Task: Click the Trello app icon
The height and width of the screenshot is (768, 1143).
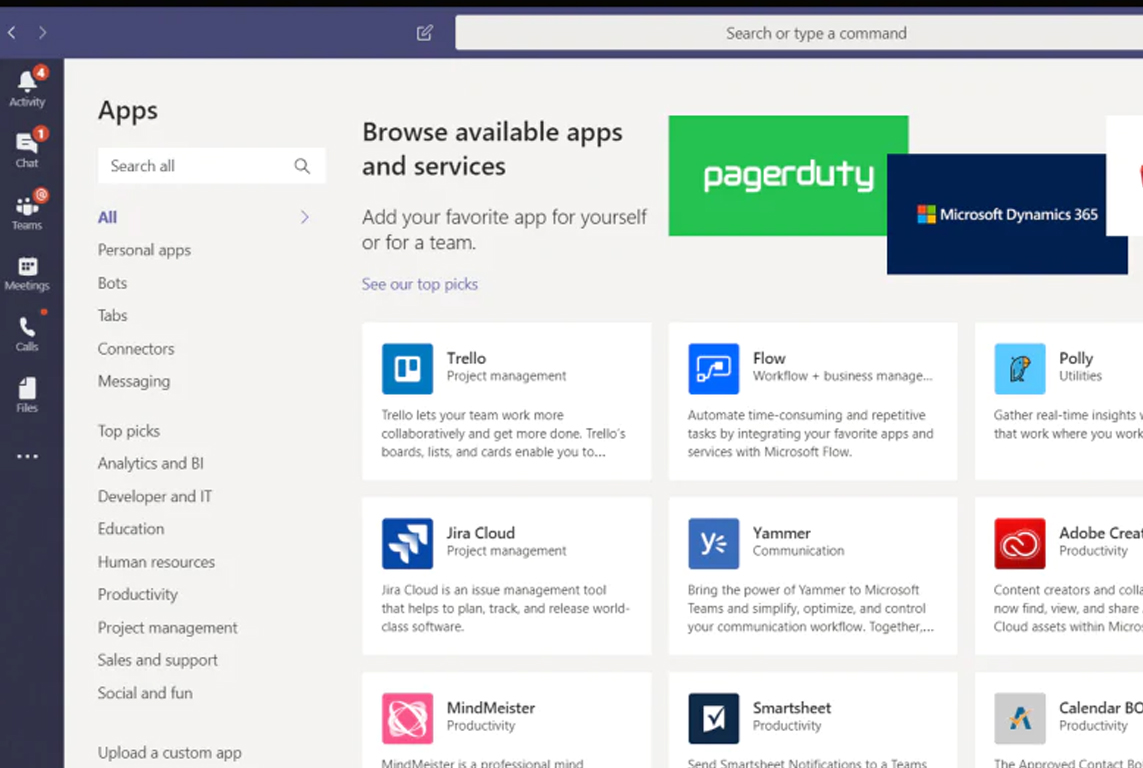Action: point(407,369)
